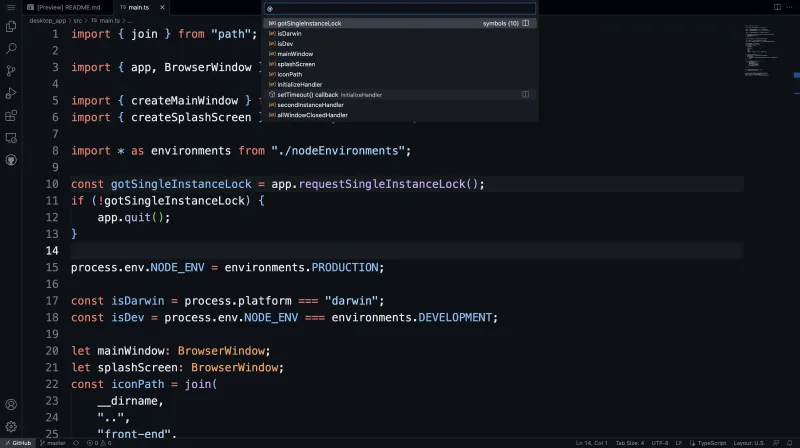Open the Search view icon
Screen dimensions: 800x448
pyautogui.click(x=11, y=48)
